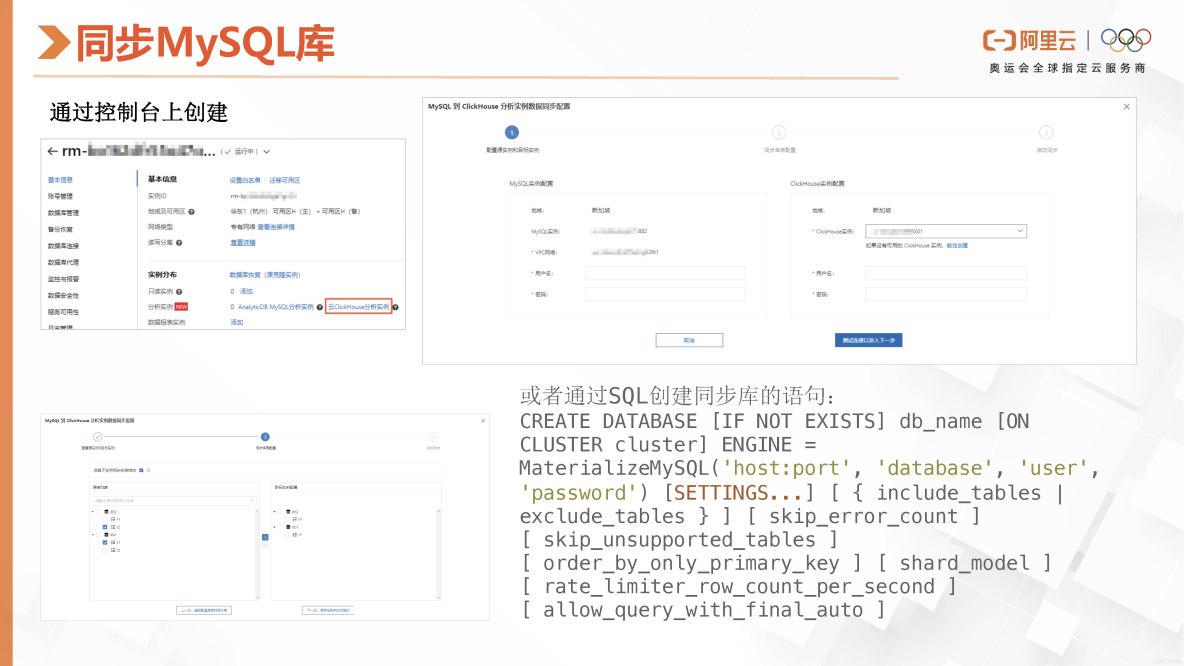Toggle t2 checkbox under db1 in source tree
The width and height of the screenshot is (1184, 666).
[x=105, y=550]
